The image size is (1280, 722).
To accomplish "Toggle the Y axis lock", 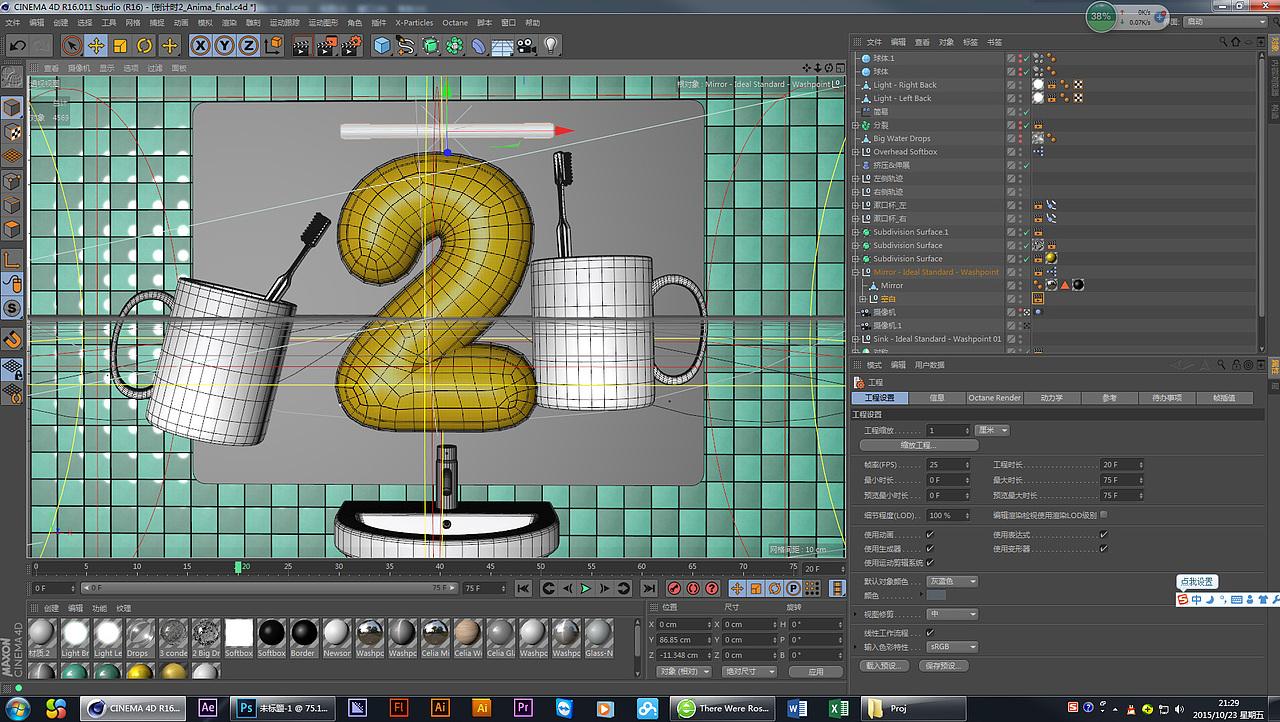I will click(x=224, y=45).
